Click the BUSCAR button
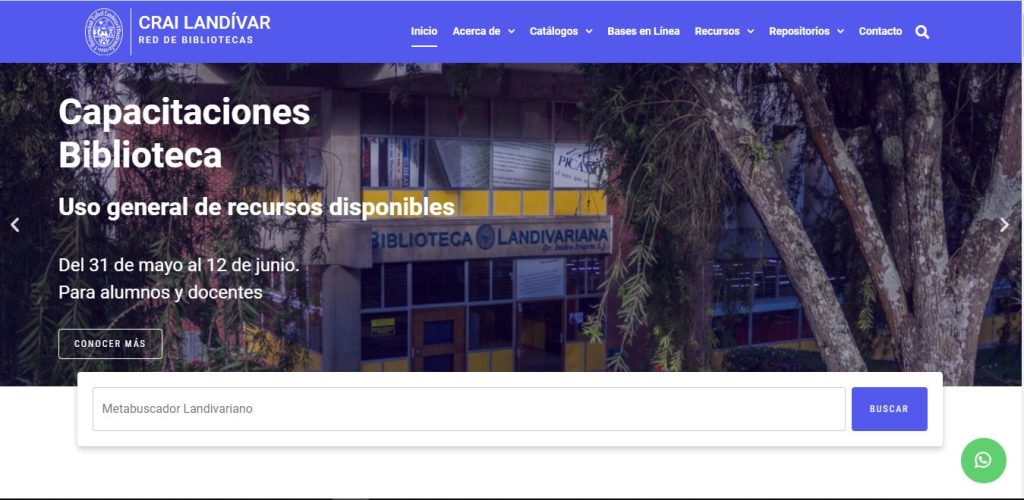1024x500 pixels. (x=889, y=409)
